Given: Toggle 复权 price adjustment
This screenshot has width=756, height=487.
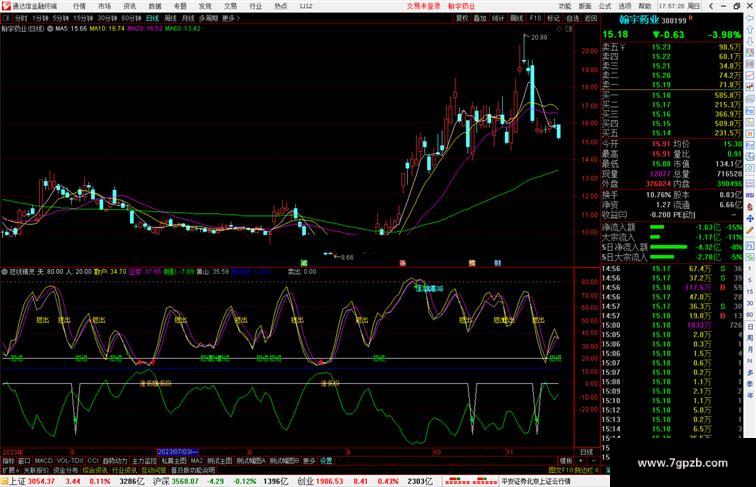Looking at the screenshot, I should [x=461, y=18].
